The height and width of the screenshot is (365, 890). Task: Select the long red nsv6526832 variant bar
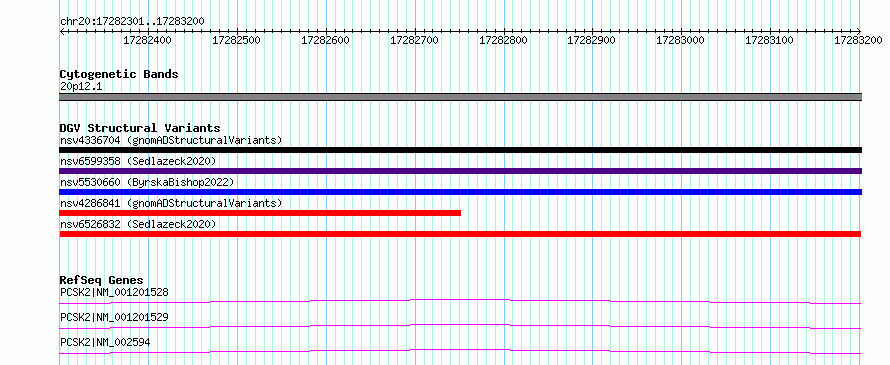click(460, 234)
